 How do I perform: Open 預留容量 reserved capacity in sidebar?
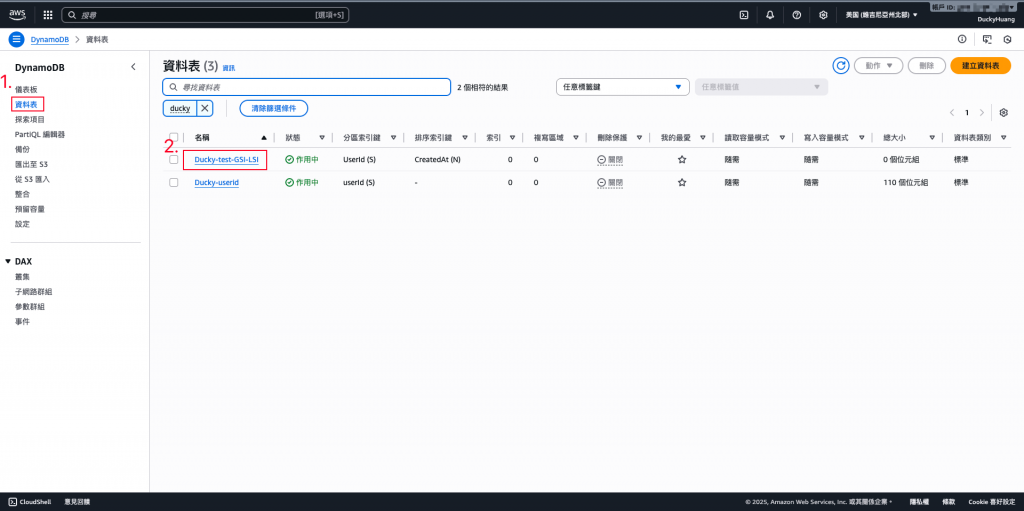click(30, 209)
